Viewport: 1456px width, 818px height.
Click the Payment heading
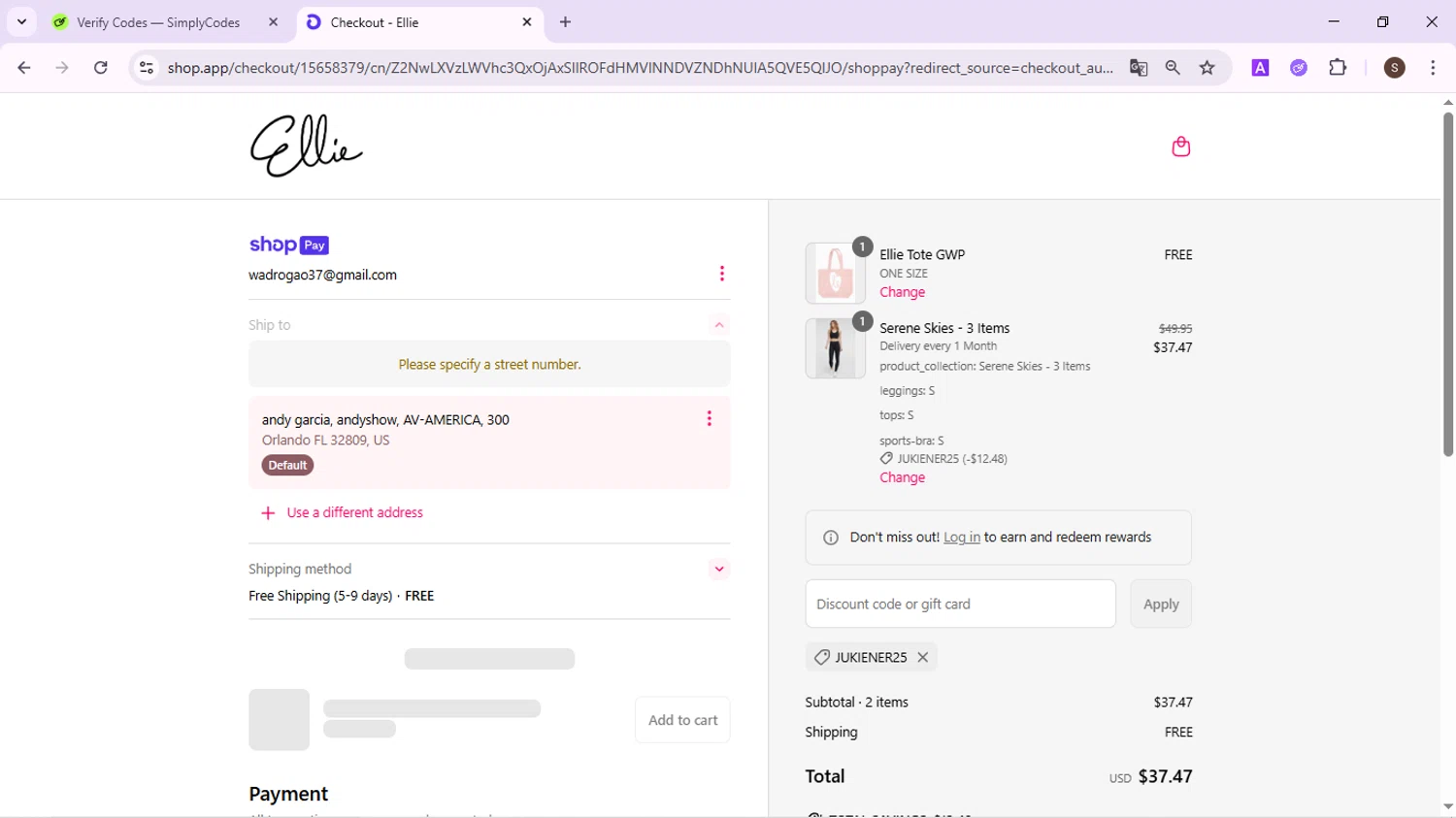pos(288,794)
